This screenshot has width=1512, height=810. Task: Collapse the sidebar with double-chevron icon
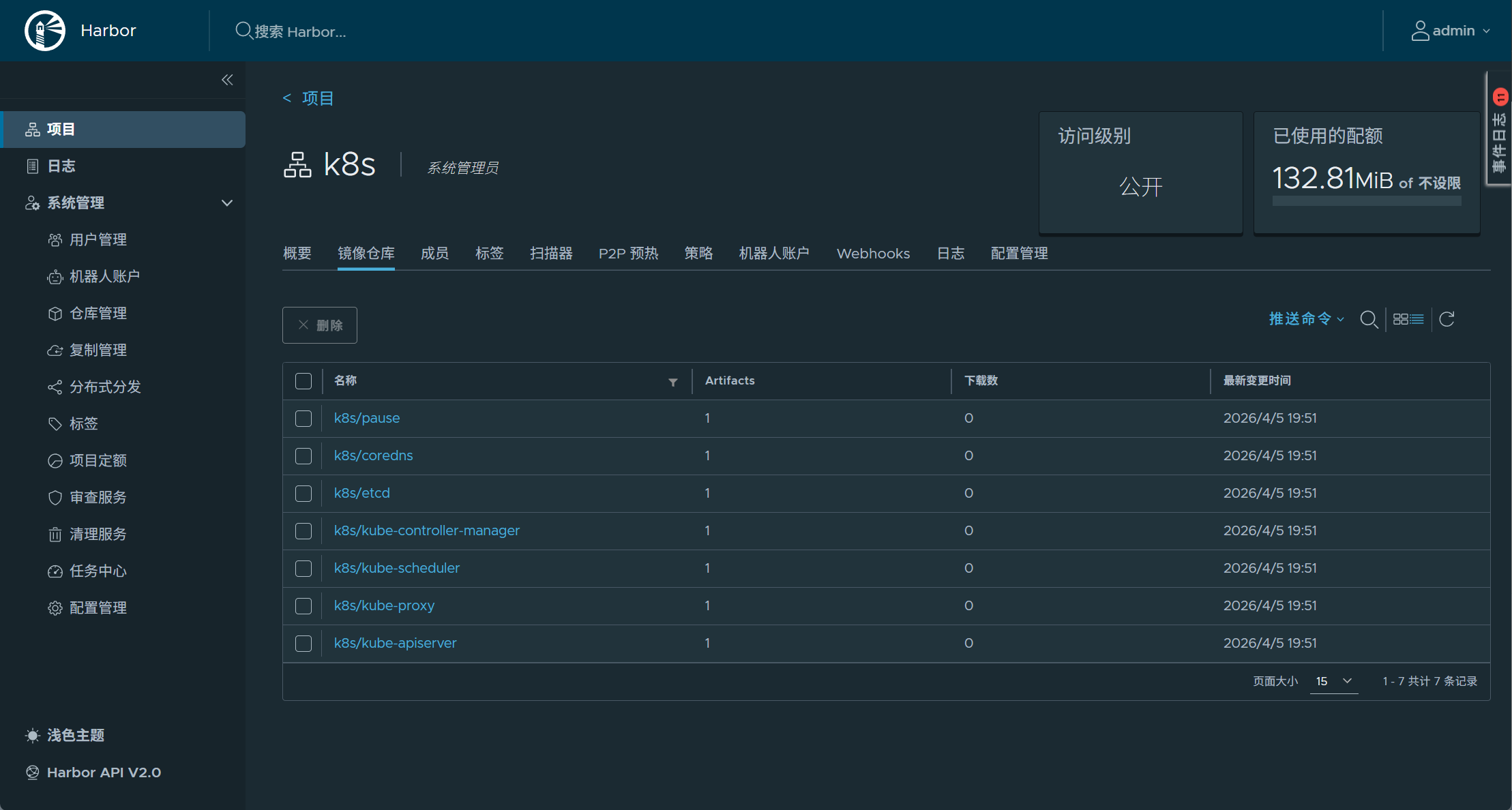(x=227, y=80)
